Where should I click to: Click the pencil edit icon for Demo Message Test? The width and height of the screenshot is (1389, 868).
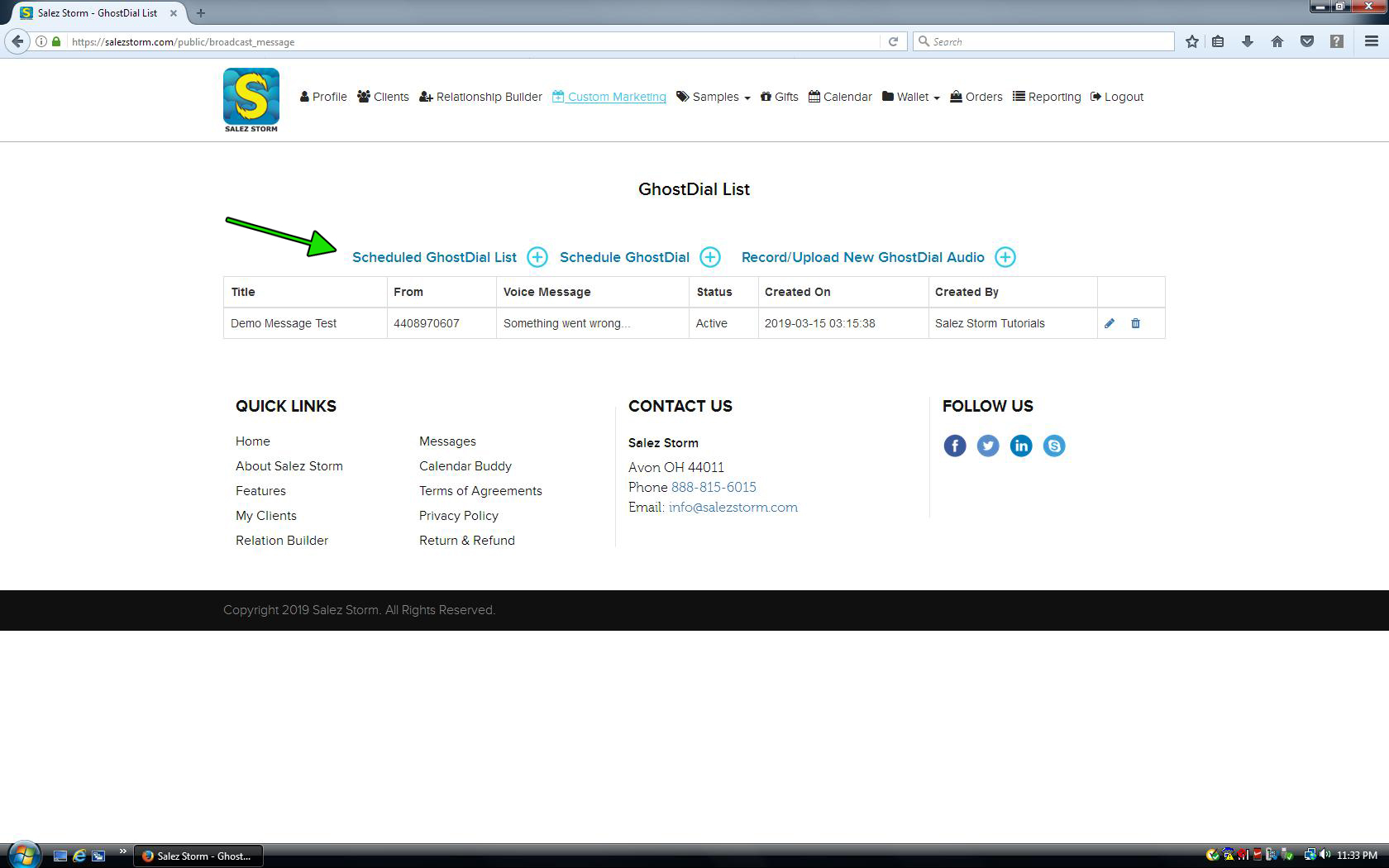click(1110, 323)
